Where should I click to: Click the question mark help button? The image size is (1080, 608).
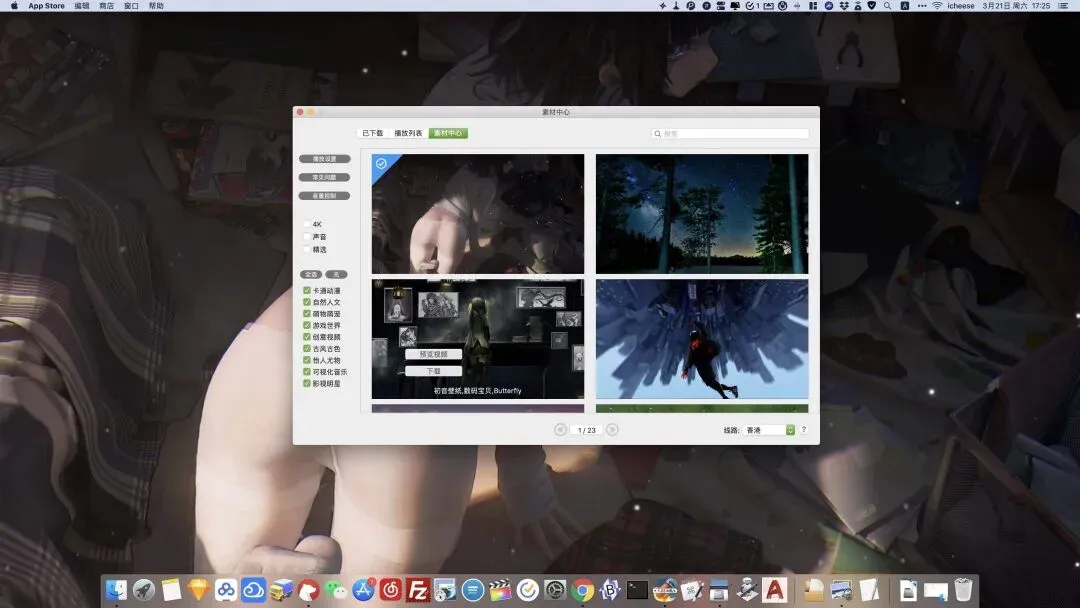tap(804, 430)
